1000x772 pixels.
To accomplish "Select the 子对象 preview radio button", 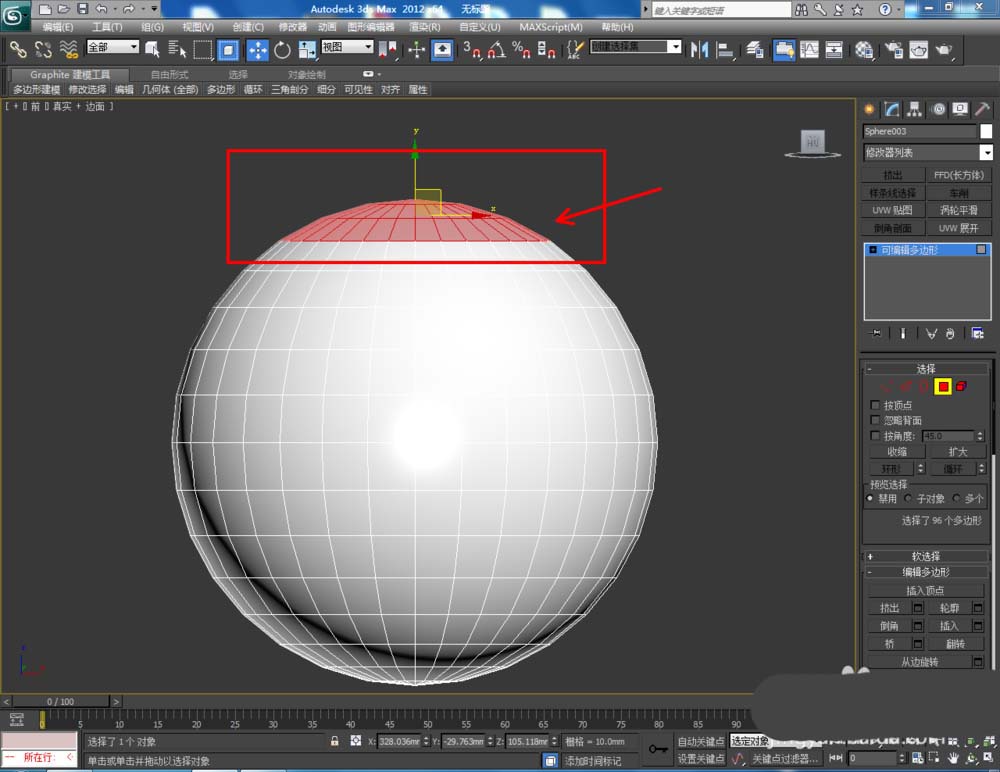I will (908, 498).
